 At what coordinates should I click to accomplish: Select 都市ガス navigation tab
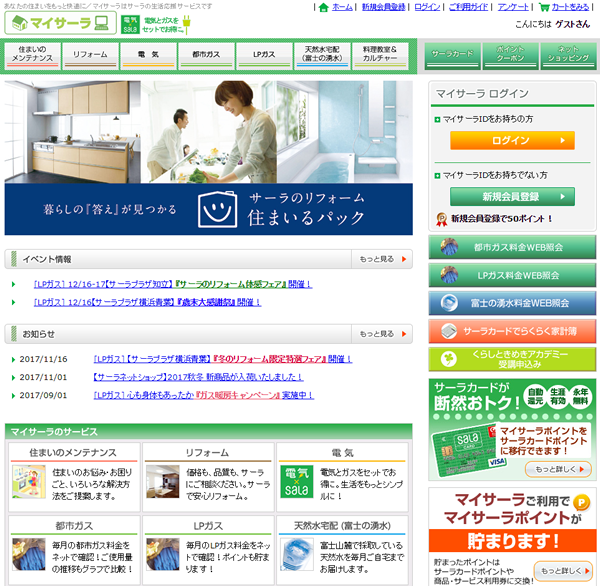click(x=206, y=56)
